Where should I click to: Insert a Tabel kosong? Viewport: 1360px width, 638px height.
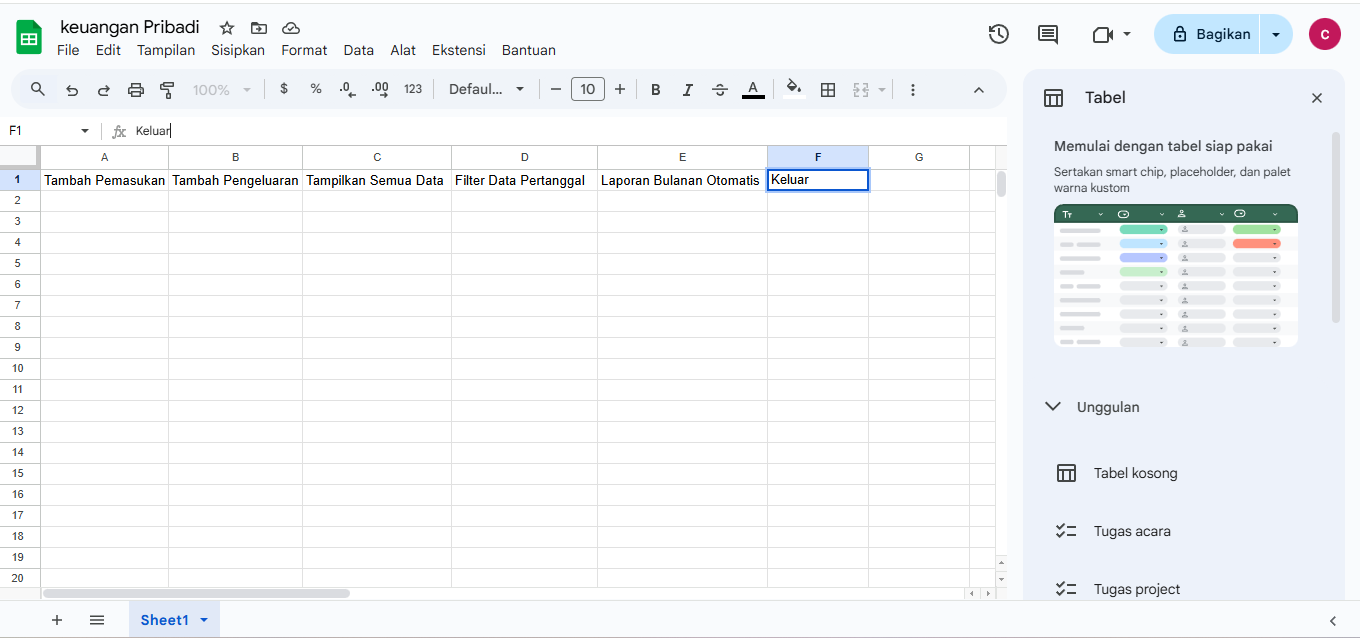(1136, 473)
